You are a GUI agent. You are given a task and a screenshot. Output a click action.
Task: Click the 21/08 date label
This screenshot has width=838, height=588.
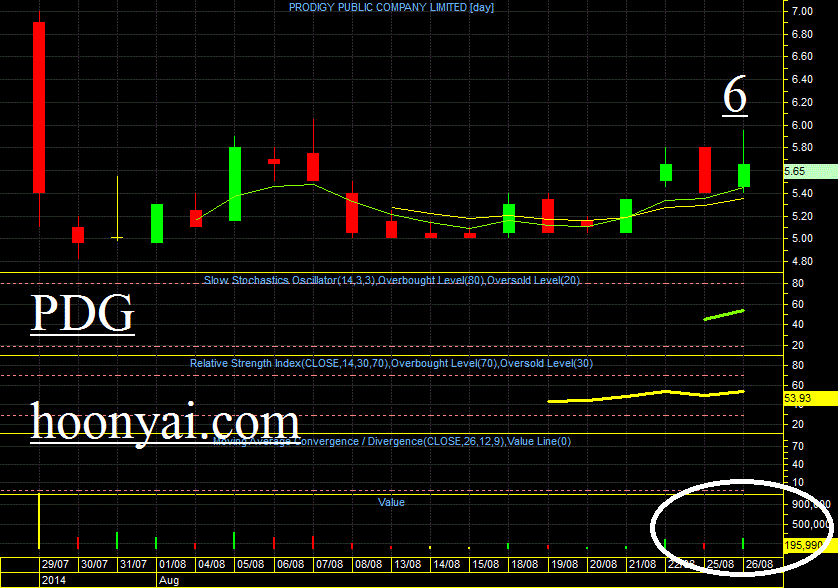pyautogui.click(x=642, y=564)
